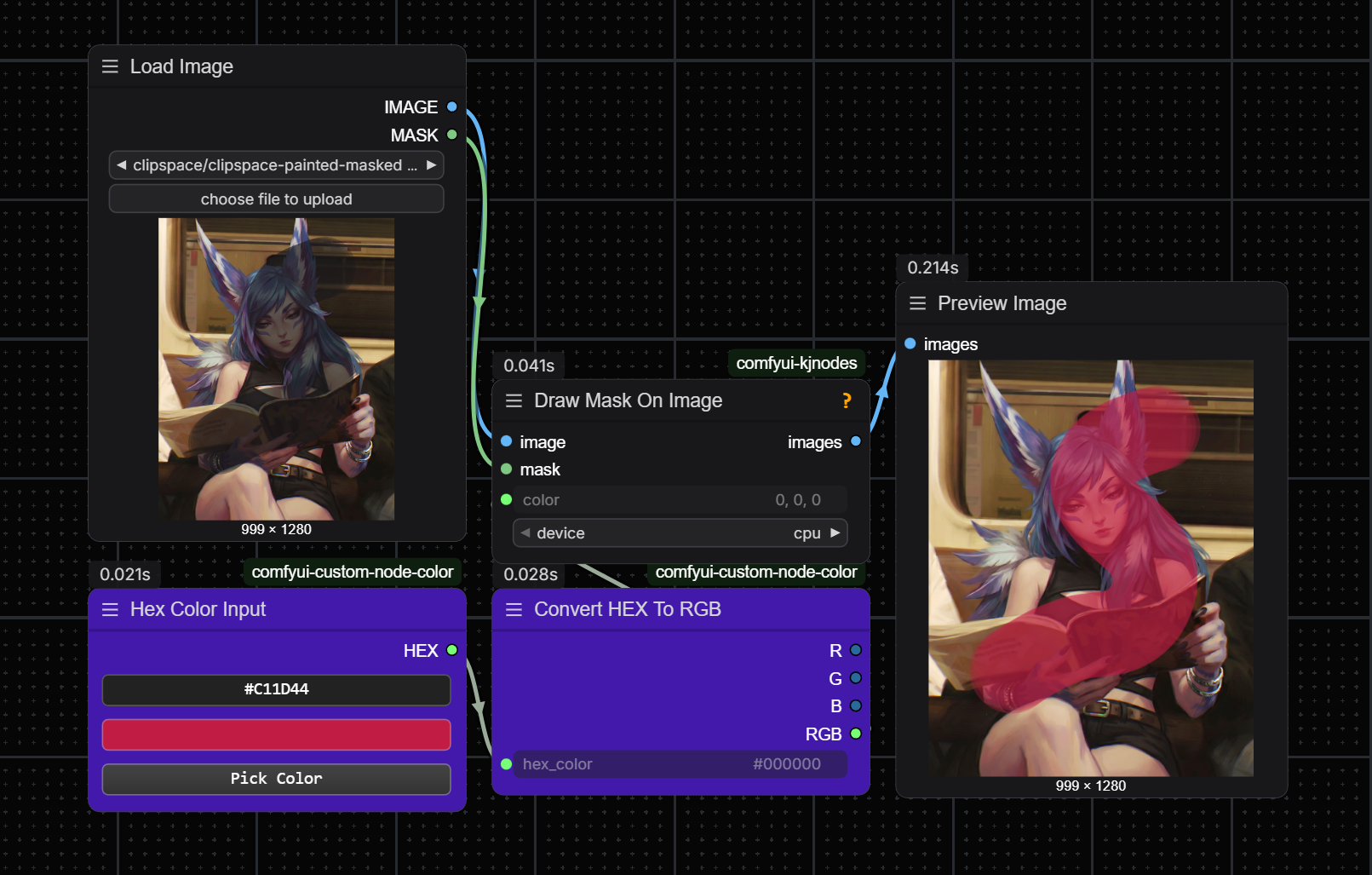Click the HEX output socket

pyautogui.click(x=452, y=650)
